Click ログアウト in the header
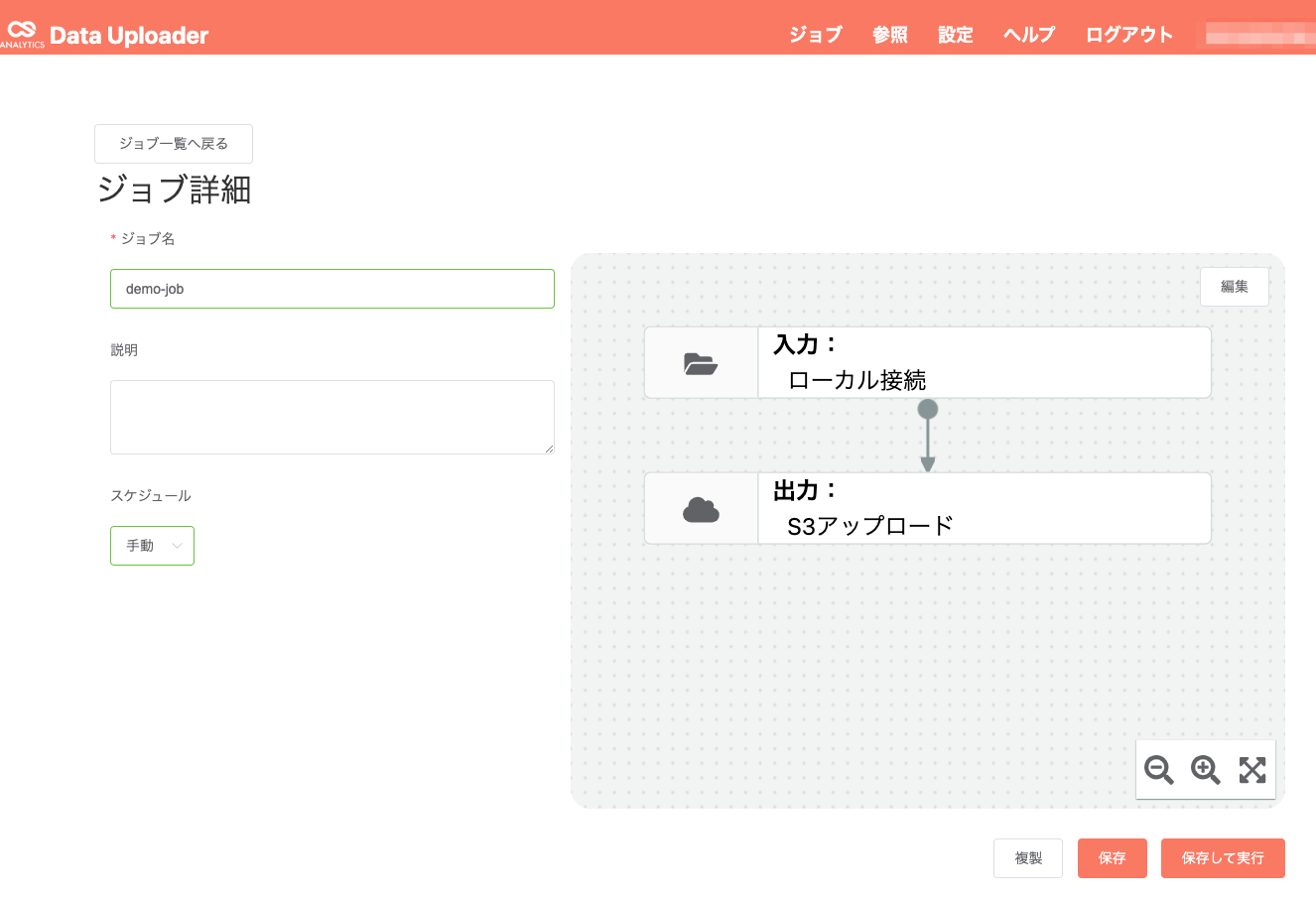 click(1127, 34)
